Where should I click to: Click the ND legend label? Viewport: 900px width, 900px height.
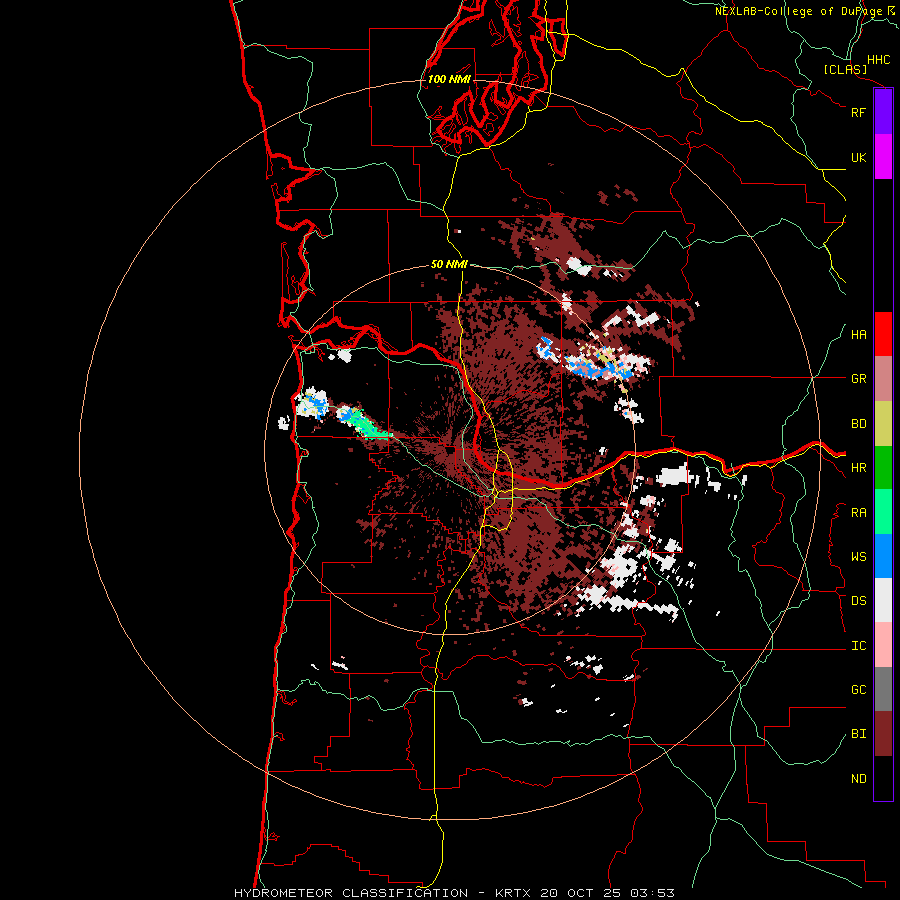click(858, 779)
